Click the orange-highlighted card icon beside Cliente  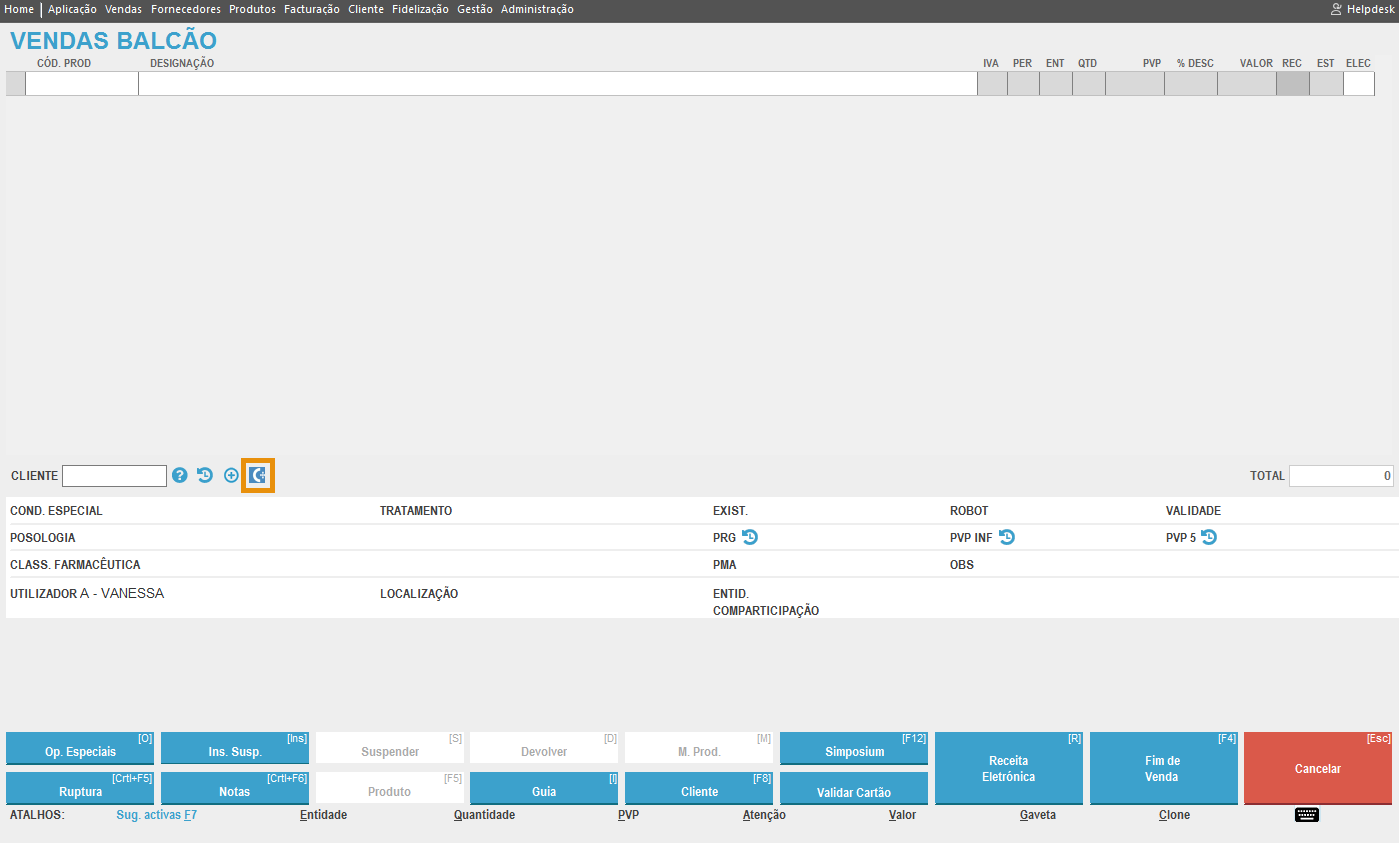click(x=258, y=476)
